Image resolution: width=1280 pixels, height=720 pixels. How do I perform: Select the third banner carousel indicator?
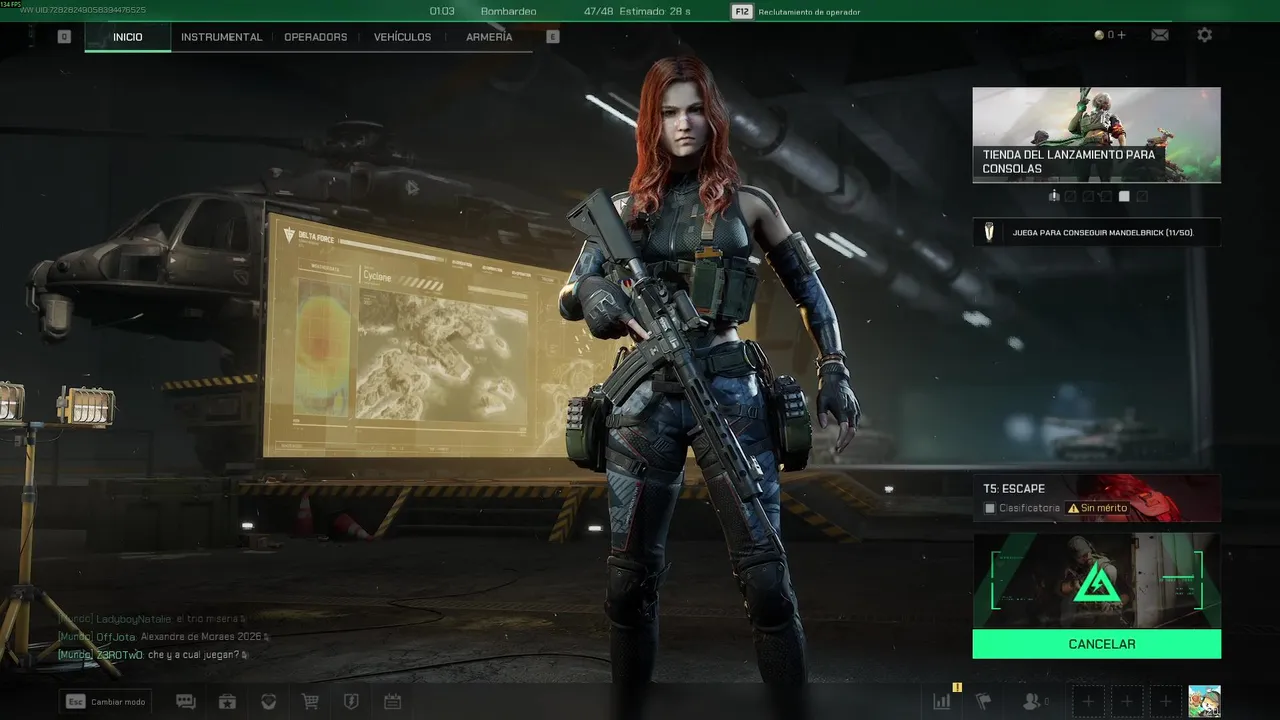(x=1089, y=196)
